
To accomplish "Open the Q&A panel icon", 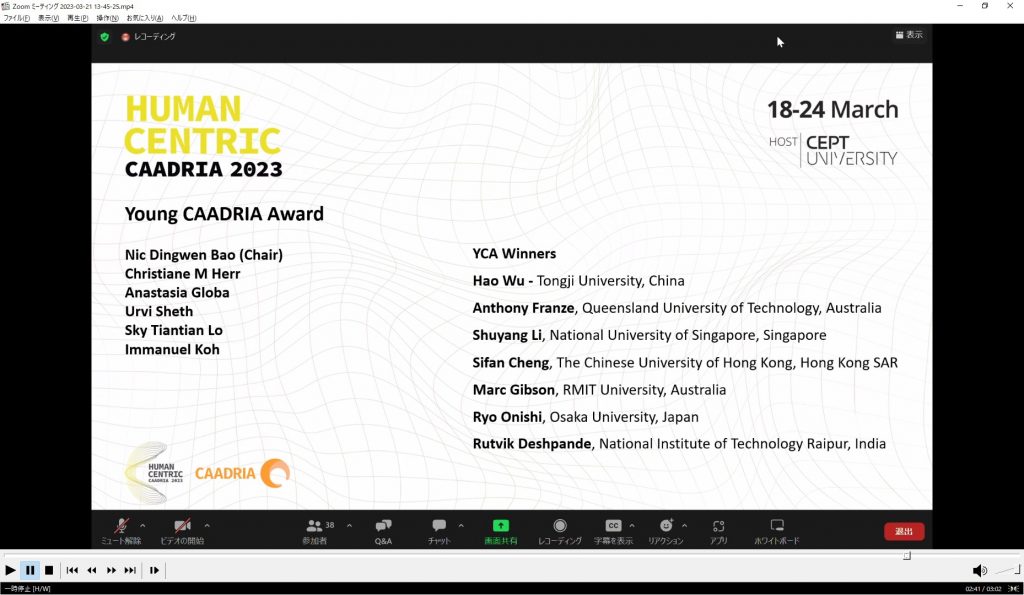I will click(383, 525).
